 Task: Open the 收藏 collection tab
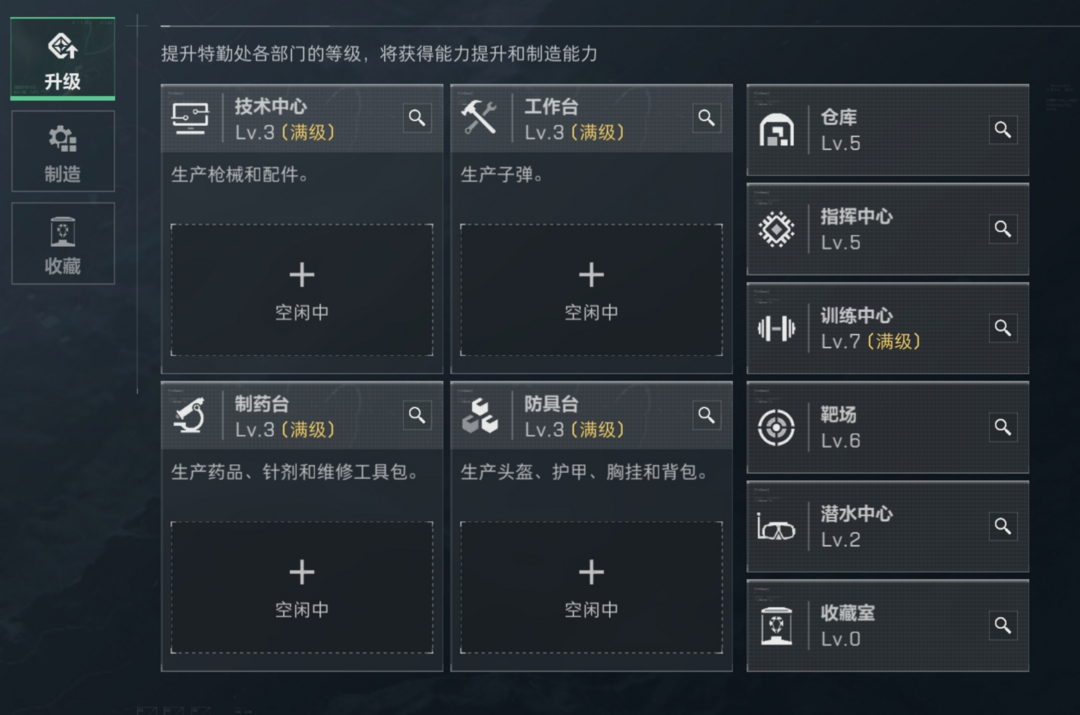63,243
